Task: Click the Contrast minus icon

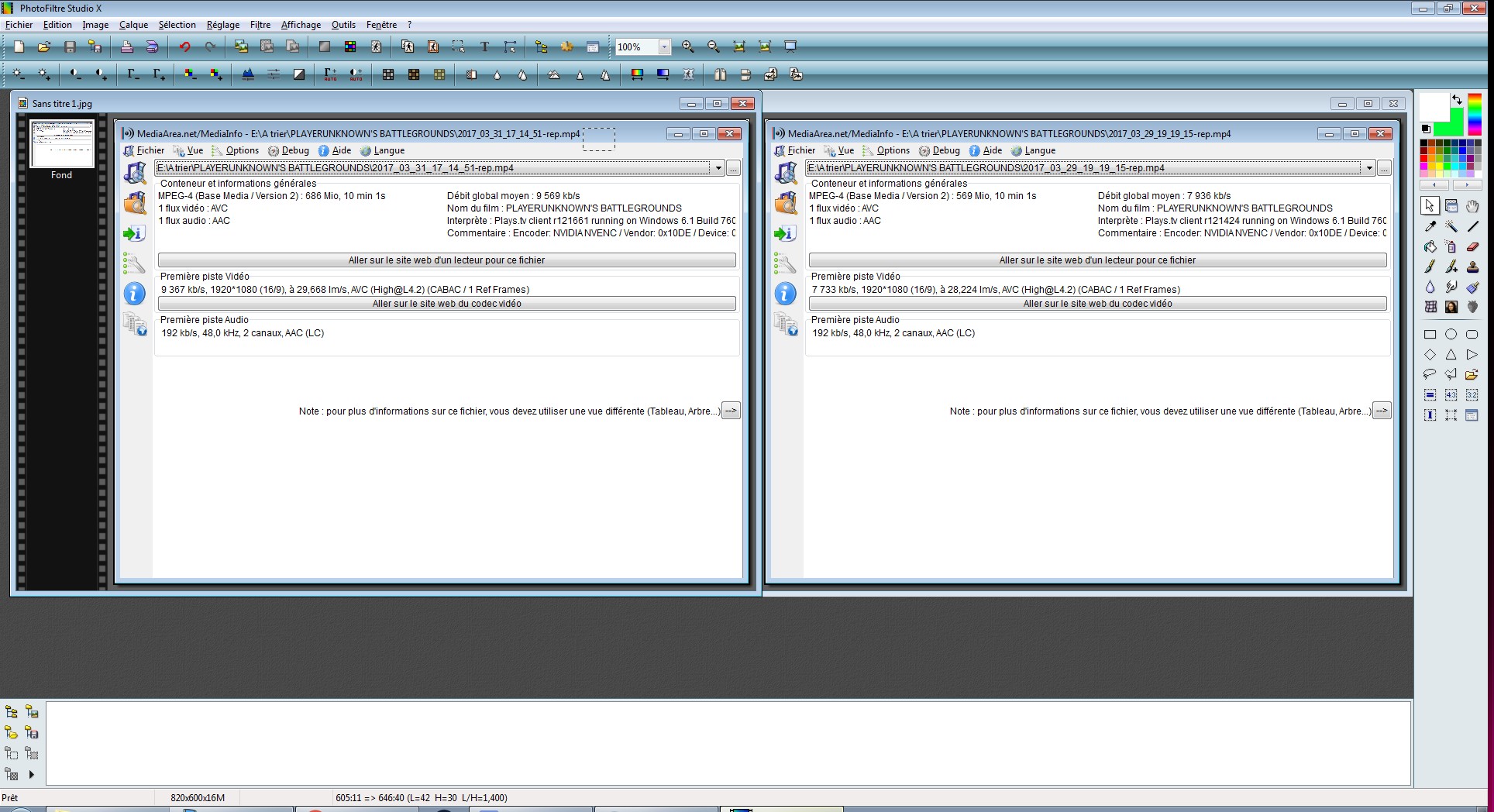Action: (75, 74)
